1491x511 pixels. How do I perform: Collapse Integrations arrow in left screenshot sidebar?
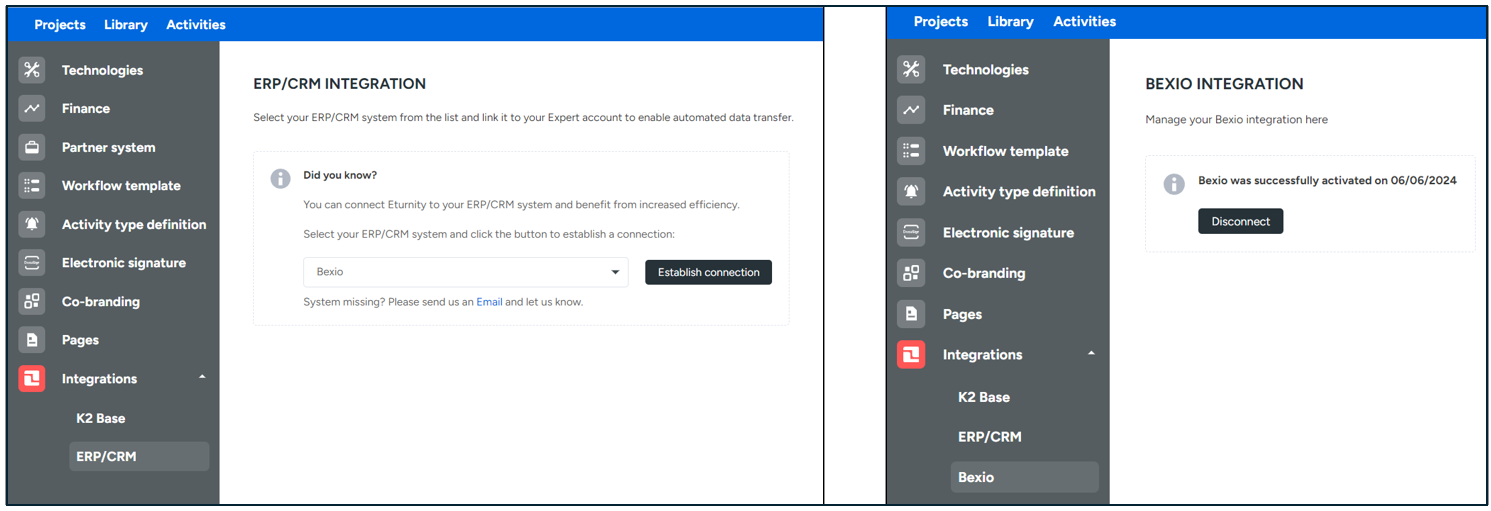pos(202,378)
